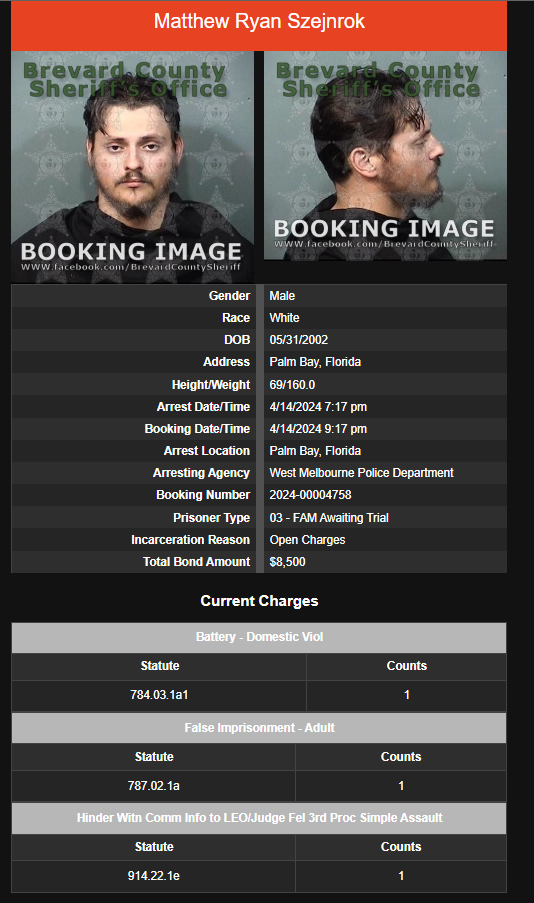
Task: Select booking number '2024-00004758'
Action: (x=310, y=495)
